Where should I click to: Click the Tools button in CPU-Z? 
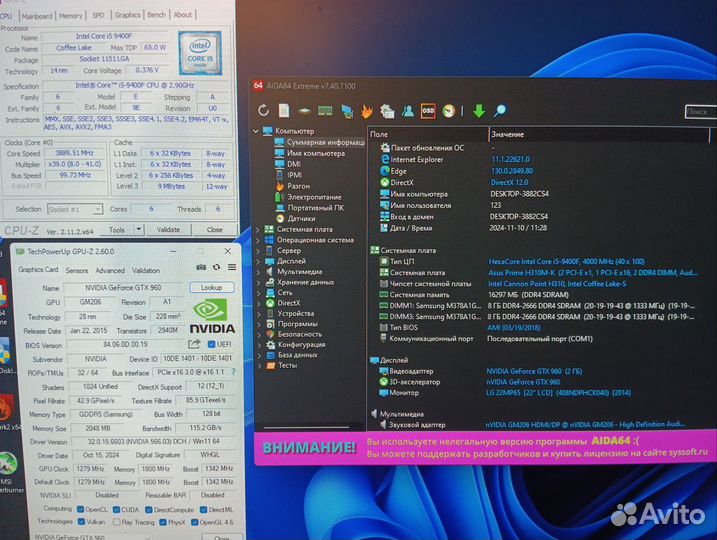(117, 230)
